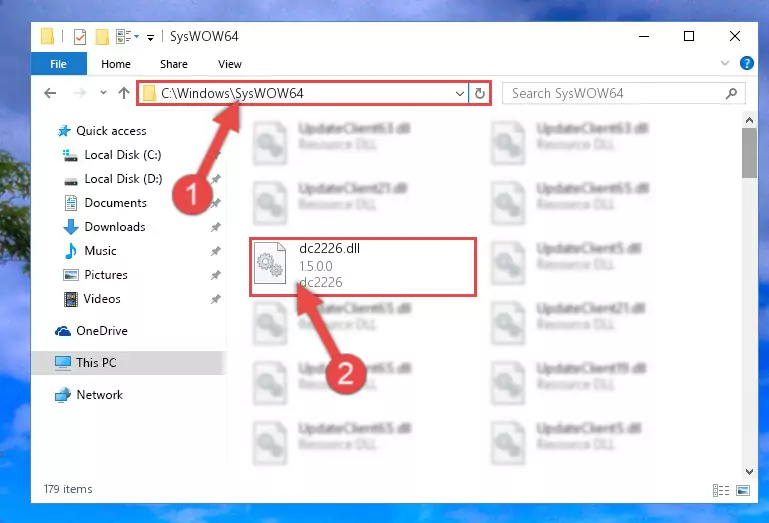Open Help via the question mark icon
769x523 pixels.
(x=746, y=63)
